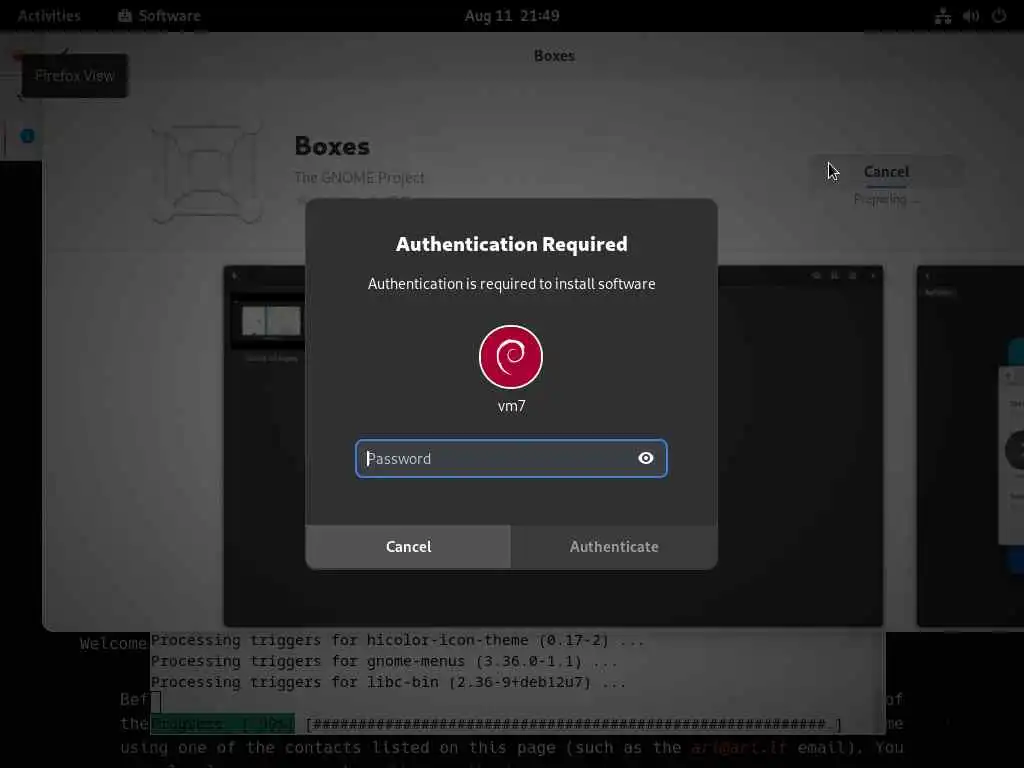Click the Boxes window title

554,56
